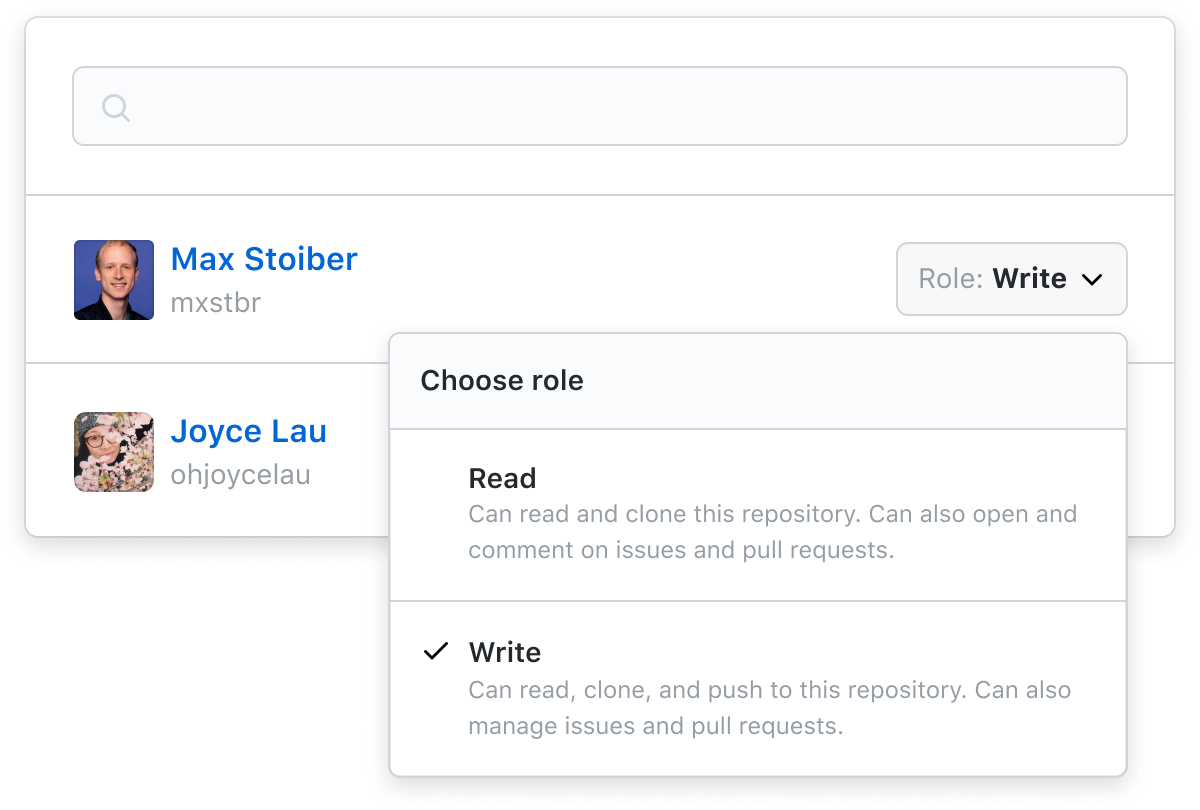Click the mxstbr username

[216, 302]
